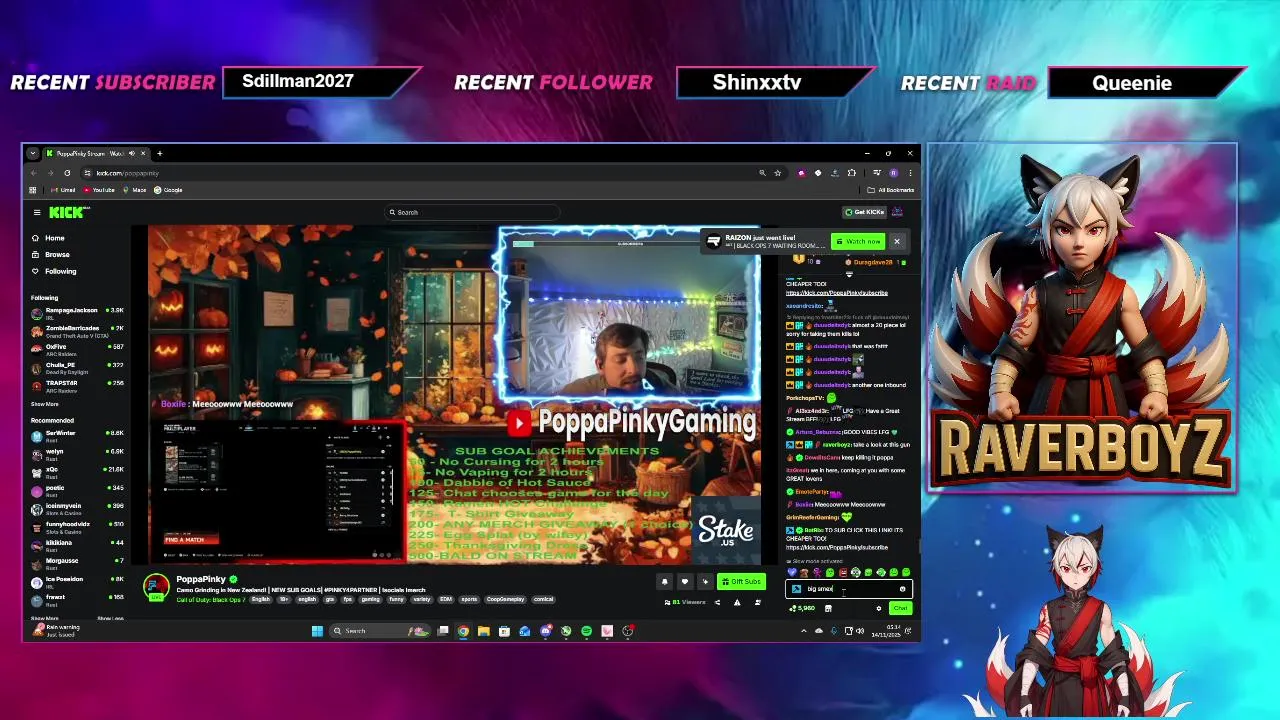The height and width of the screenshot is (720, 1280).
Task: Open iceinmyvein recommended channel
Action: [x=77, y=508]
